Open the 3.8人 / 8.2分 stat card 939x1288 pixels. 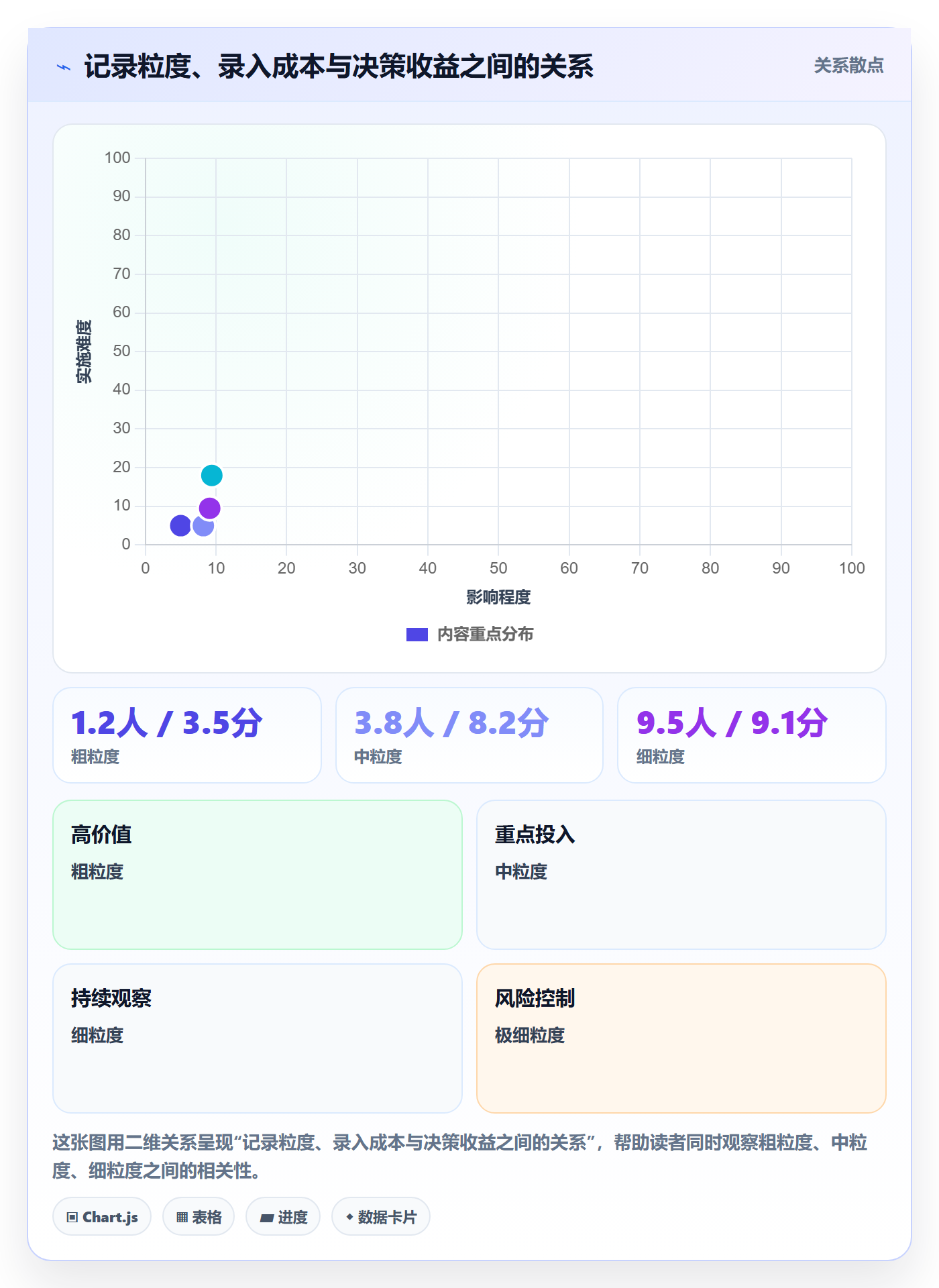pyautogui.click(x=469, y=735)
